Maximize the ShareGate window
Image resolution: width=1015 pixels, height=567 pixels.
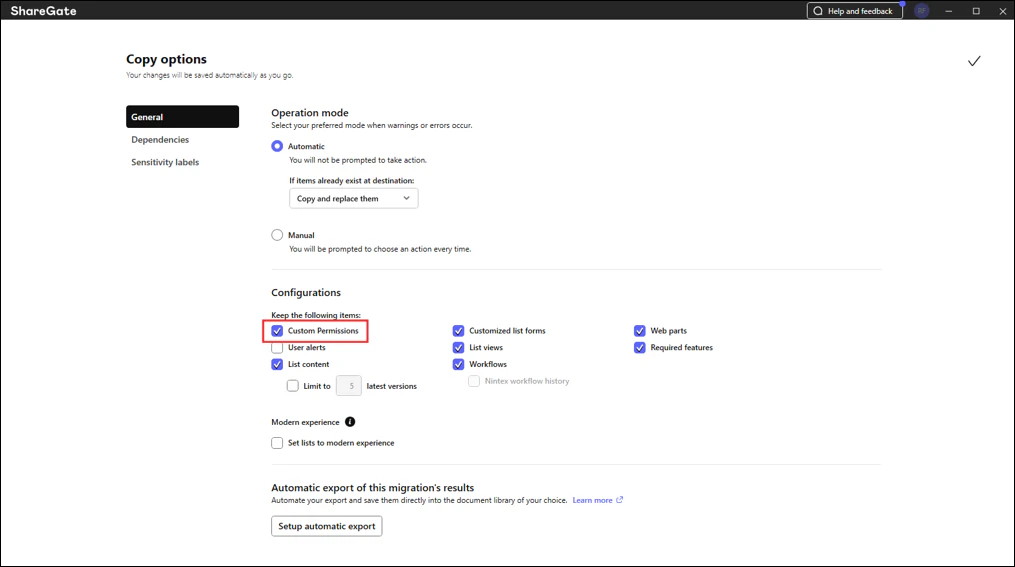(976, 11)
